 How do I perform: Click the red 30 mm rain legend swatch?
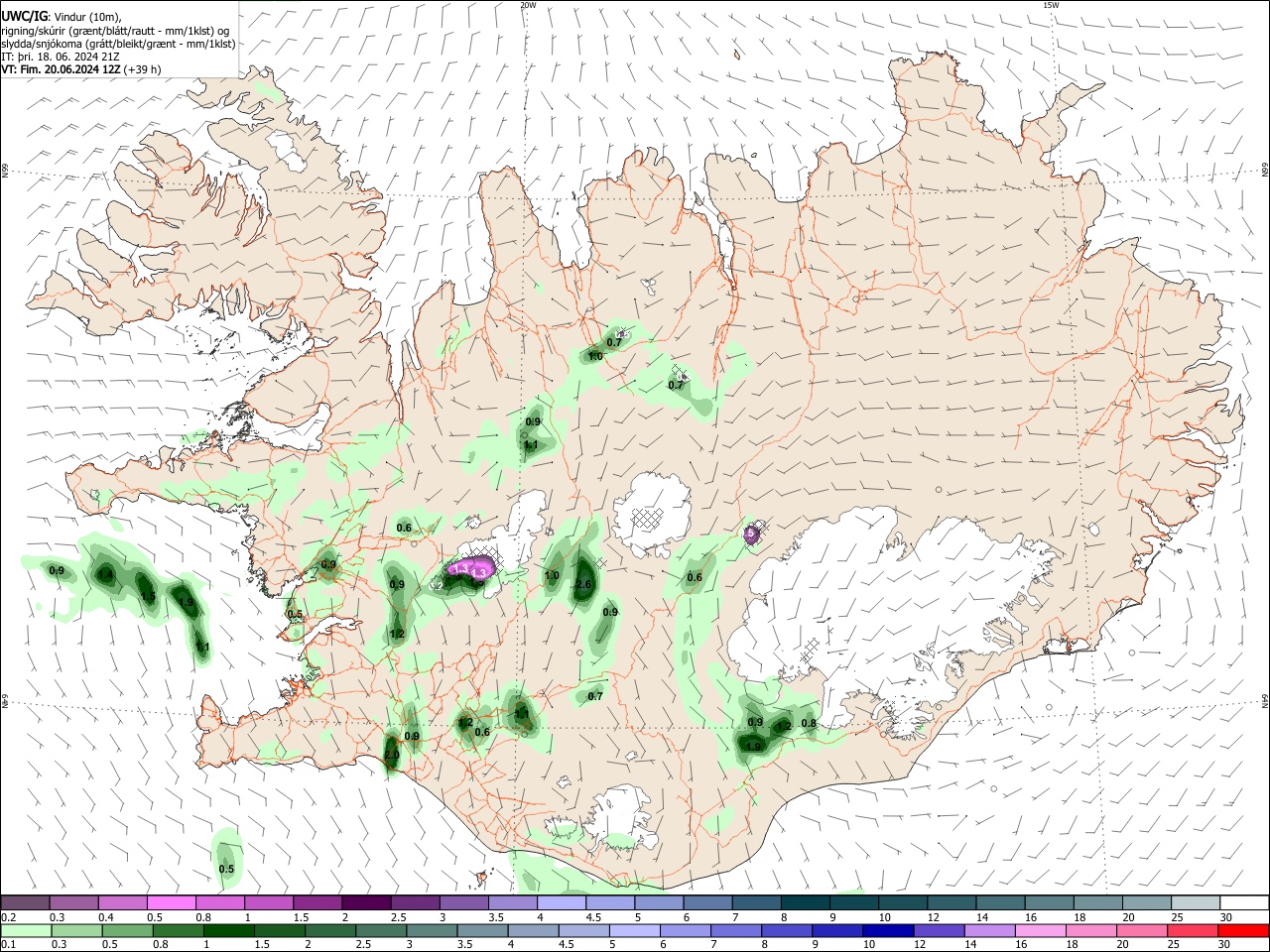(1241, 930)
